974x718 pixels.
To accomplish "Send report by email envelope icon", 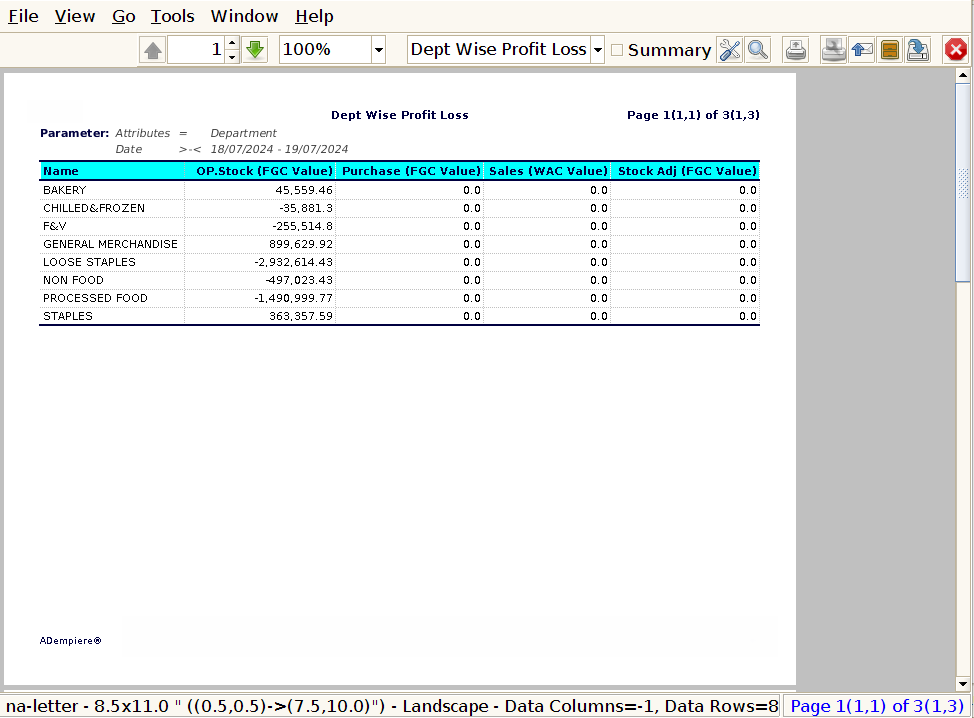I will (862, 50).
